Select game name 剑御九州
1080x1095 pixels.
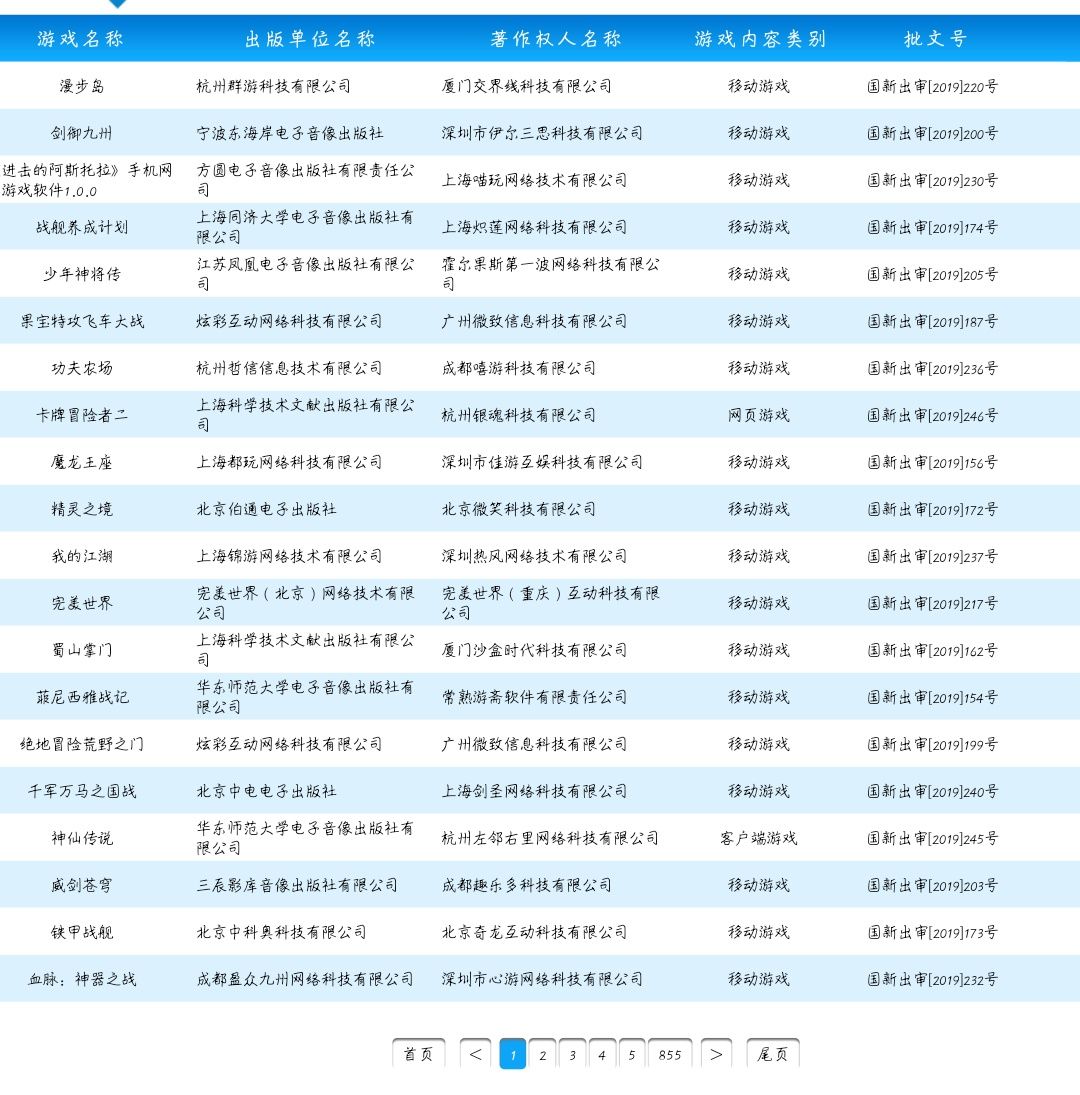82,133
